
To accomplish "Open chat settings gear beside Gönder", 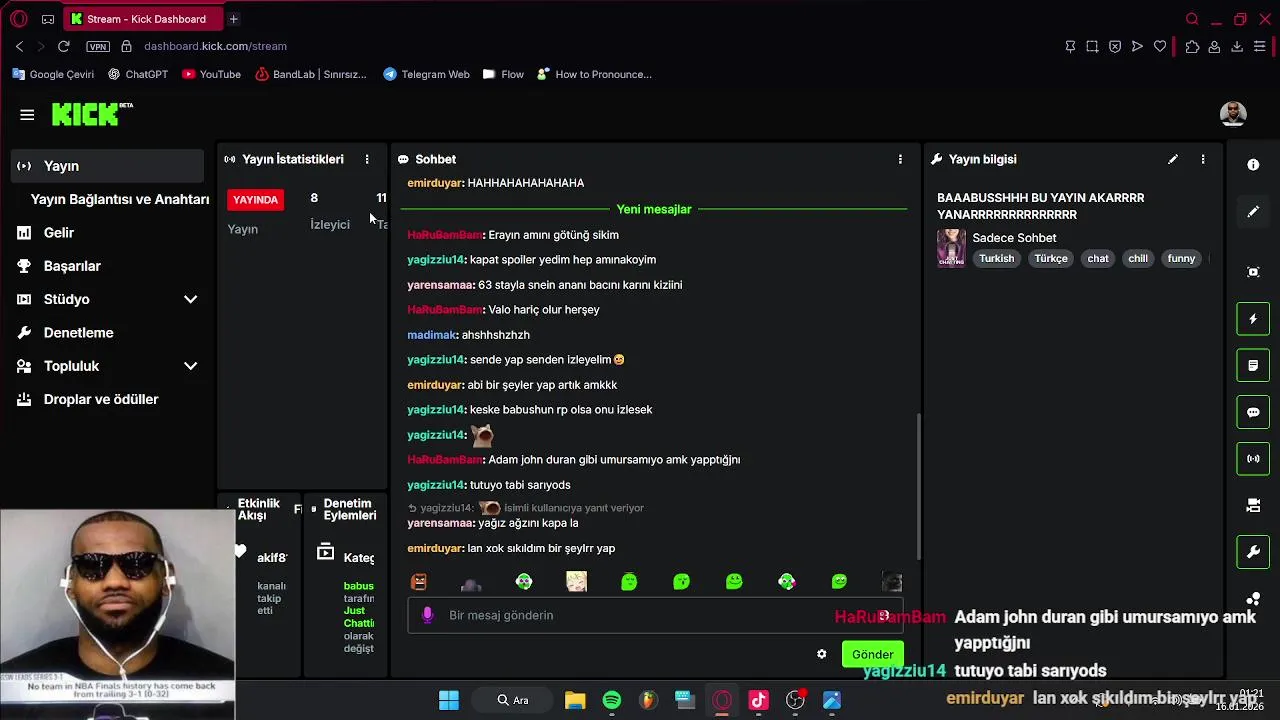I will coord(822,654).
